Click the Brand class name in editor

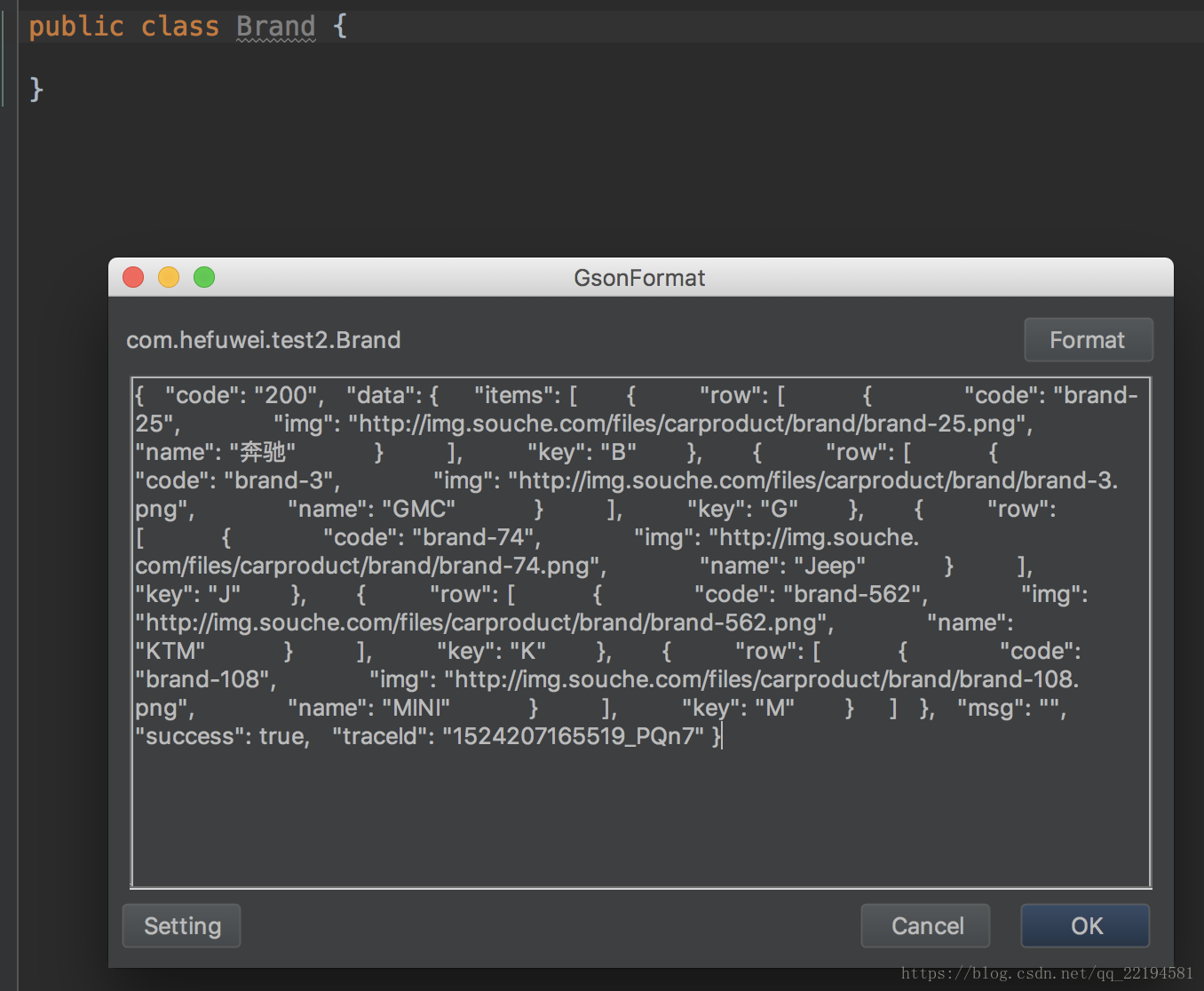[275, 27]
